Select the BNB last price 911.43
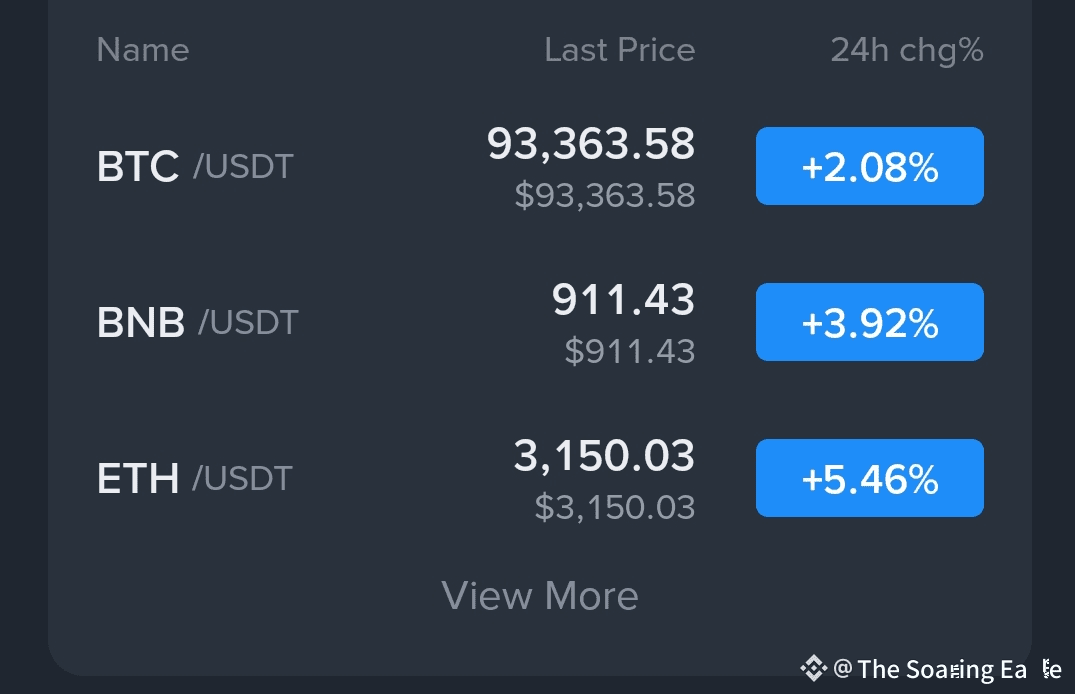Screen dimensions: 1075x694 click(x=623, y=300)
